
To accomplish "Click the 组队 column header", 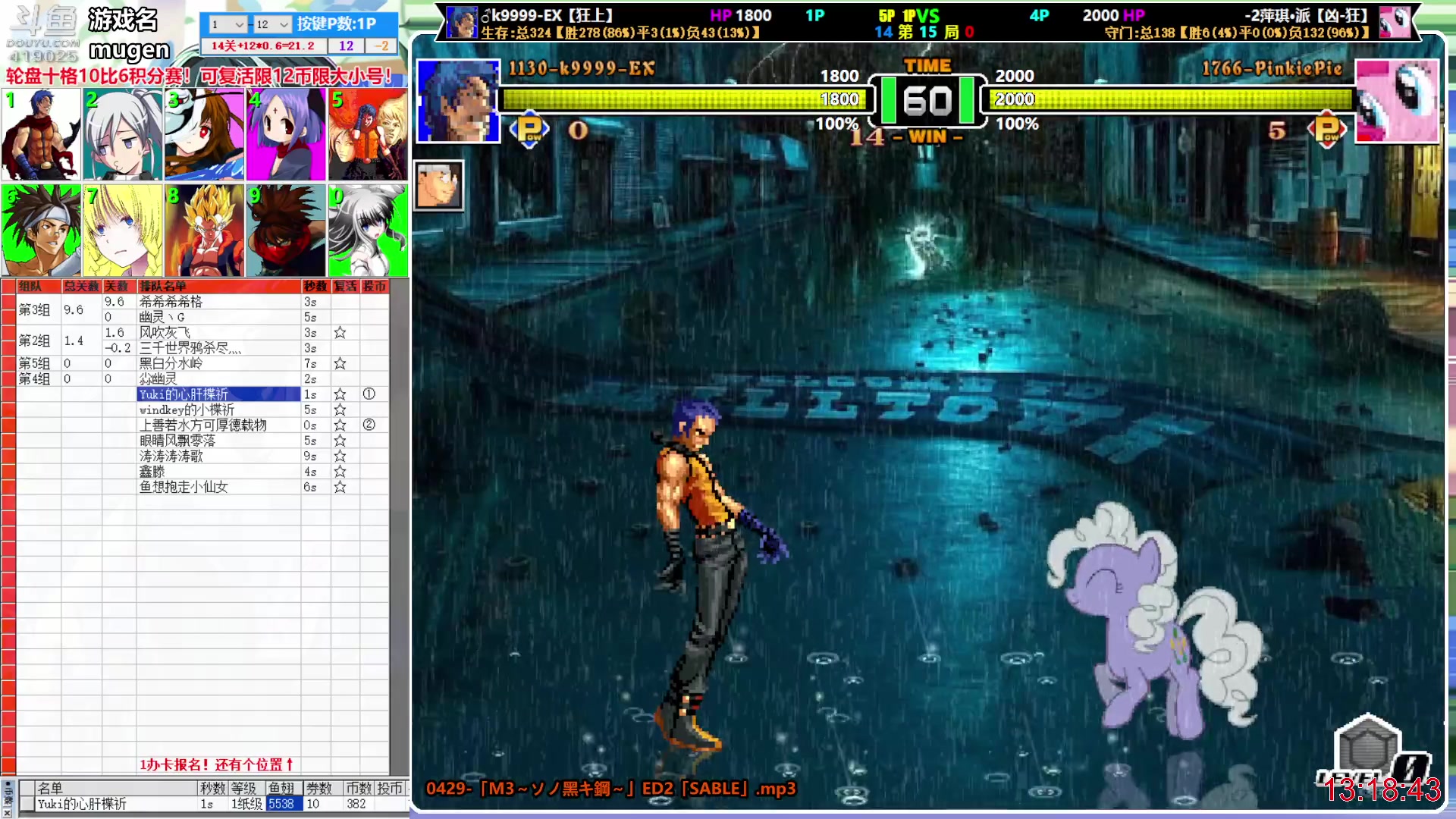I will coord(38,286).
